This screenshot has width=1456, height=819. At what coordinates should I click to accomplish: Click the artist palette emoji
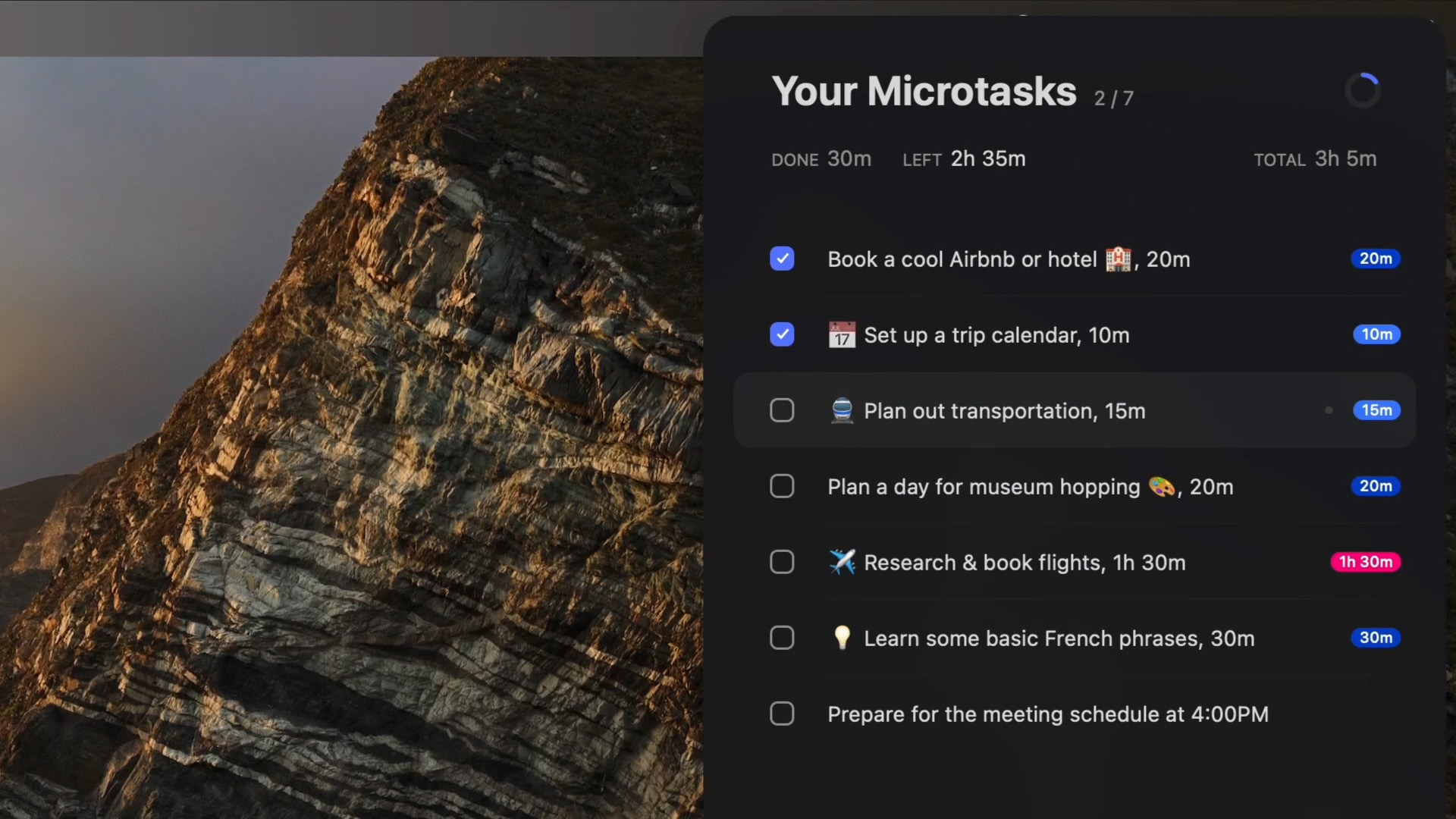click(1161, 487)
